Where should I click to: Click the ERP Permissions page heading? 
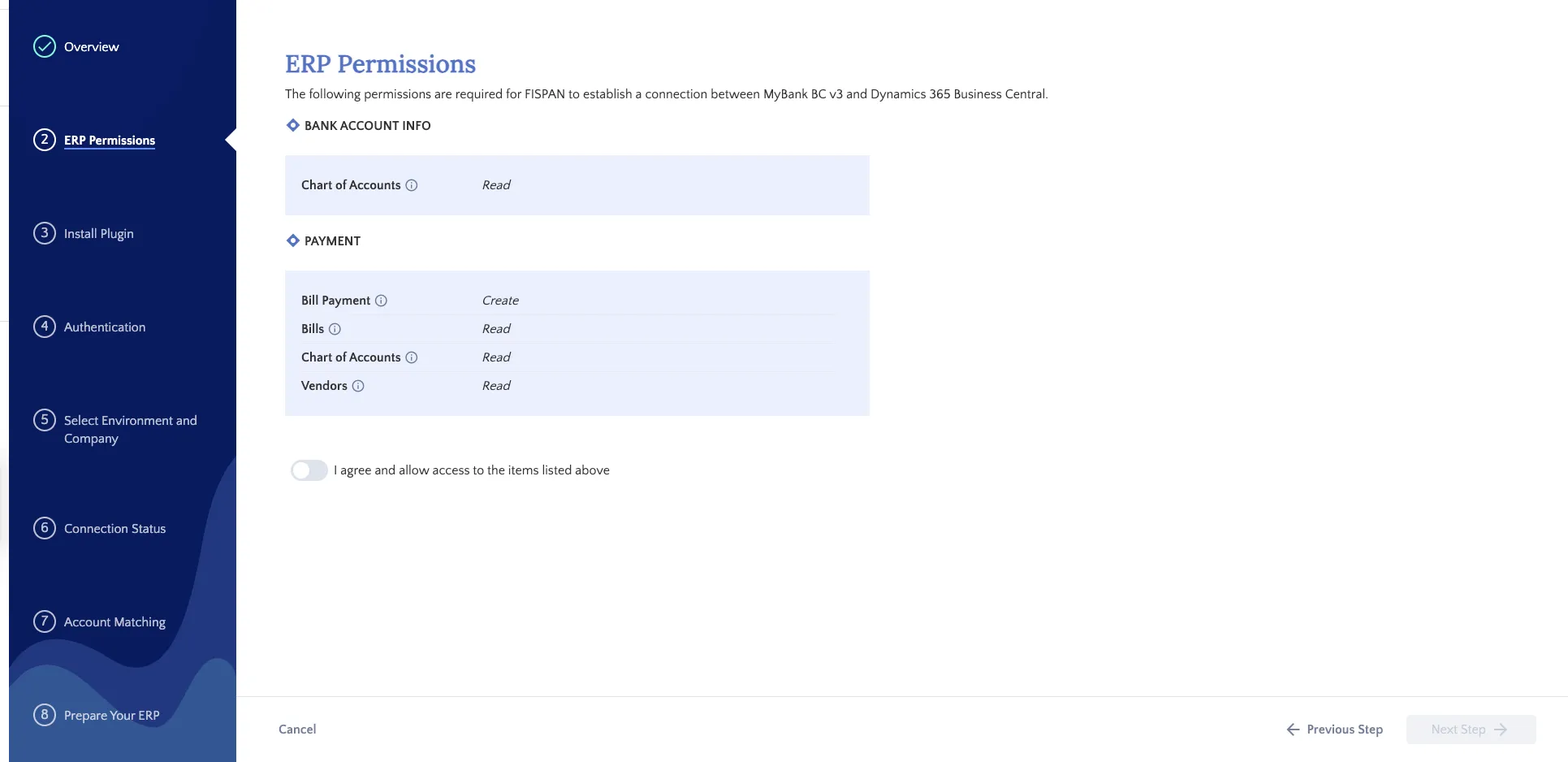point(380,64)
